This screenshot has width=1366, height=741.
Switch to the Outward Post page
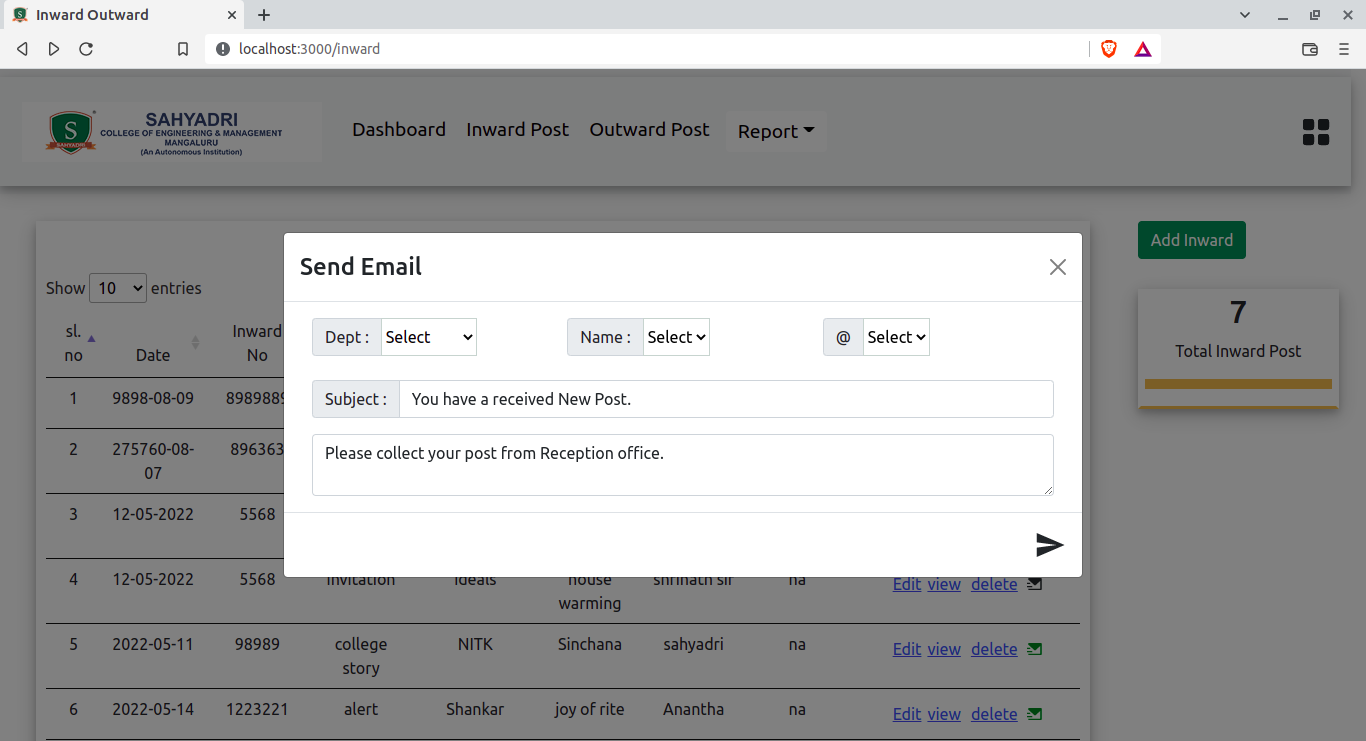tap(649, 129)
